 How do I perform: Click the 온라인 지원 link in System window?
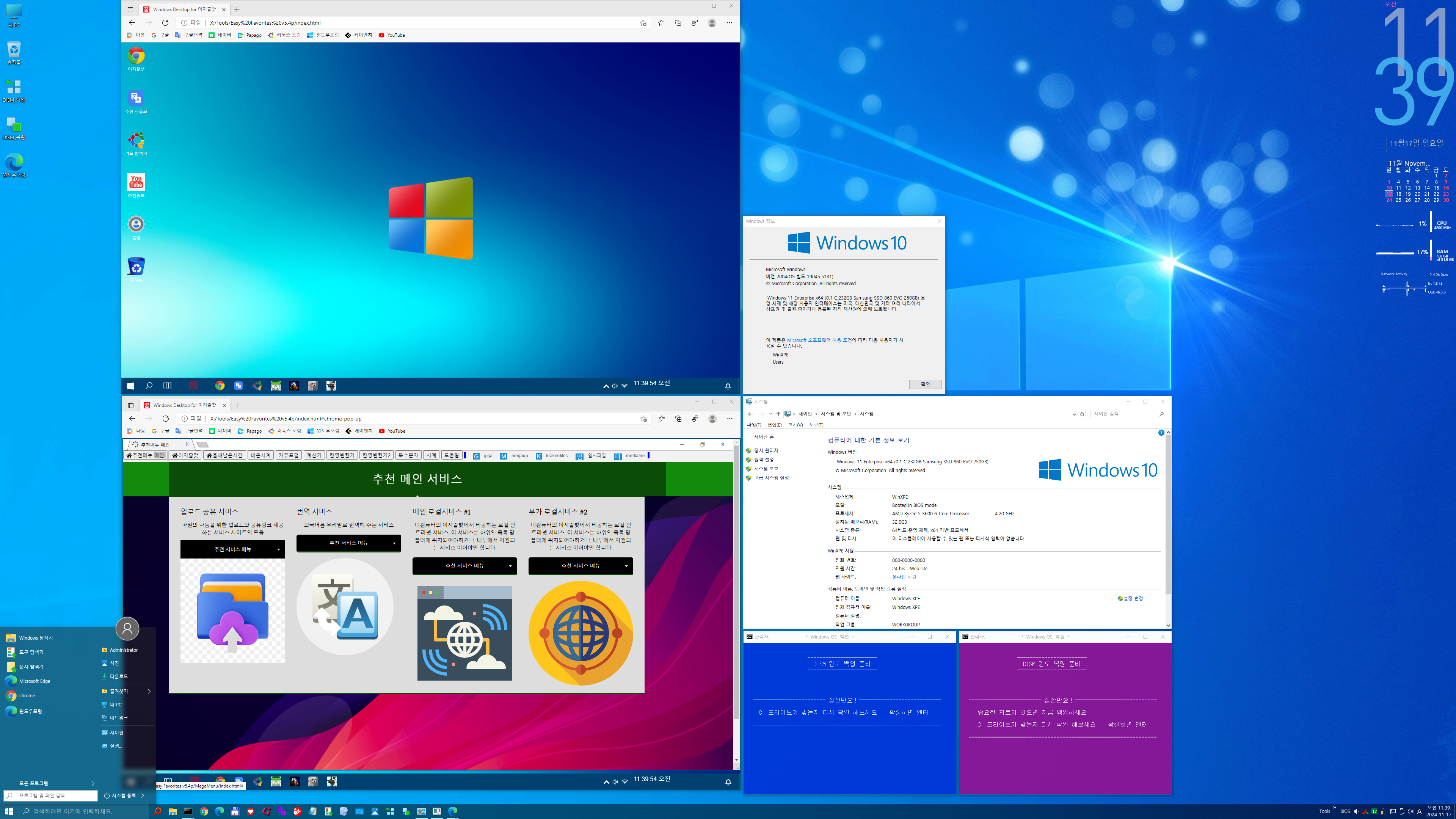point(904,577)
